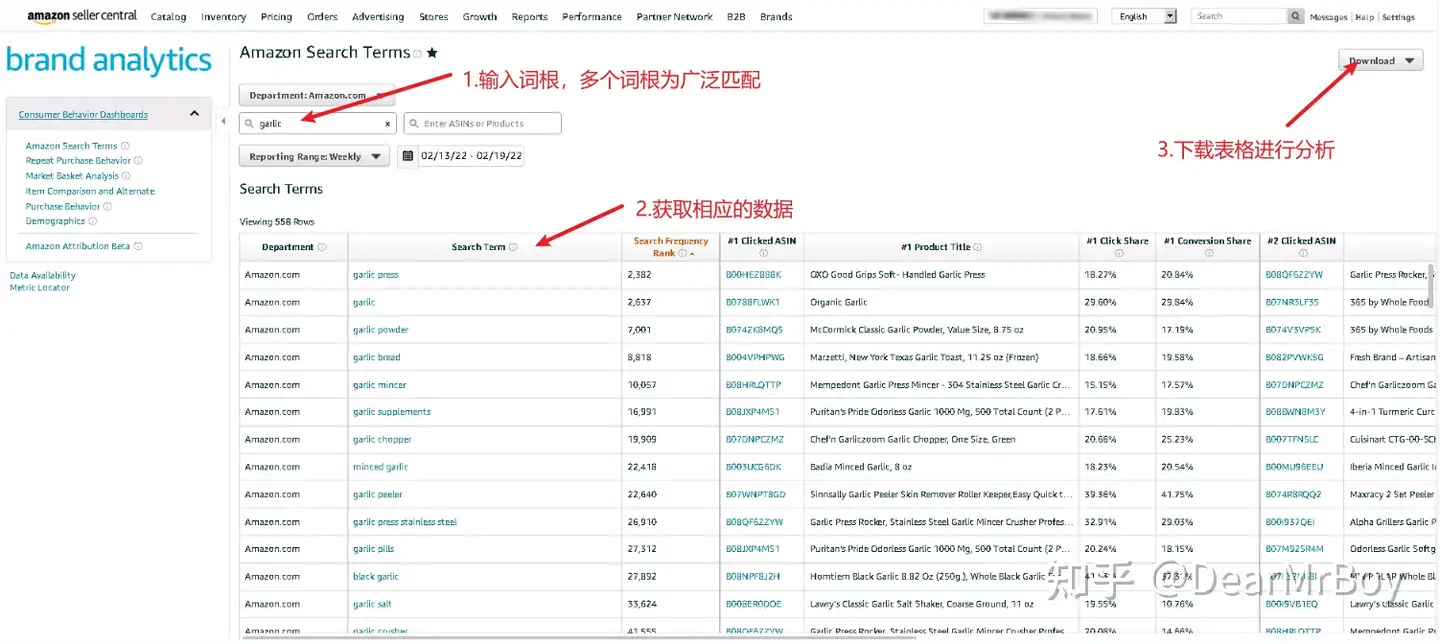The image size is (1440, 644).
Task: Open Market Basket Analysis link
Action: [x=72, y=176]
